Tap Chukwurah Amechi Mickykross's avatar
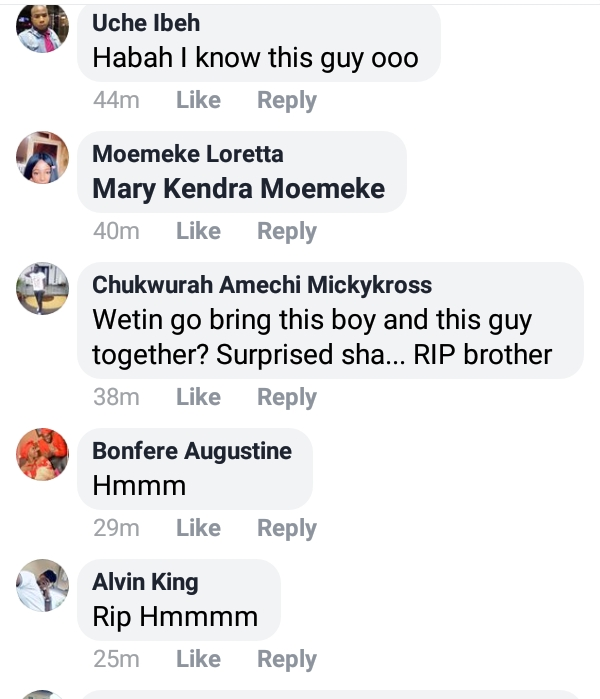The height and width of the screenshot is (699, 600). pos(43,288)
